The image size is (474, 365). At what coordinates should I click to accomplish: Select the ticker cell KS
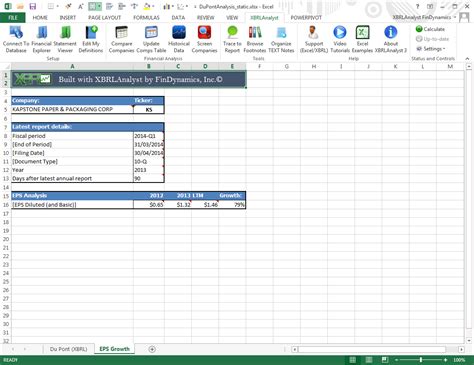(x=149, y=109)
